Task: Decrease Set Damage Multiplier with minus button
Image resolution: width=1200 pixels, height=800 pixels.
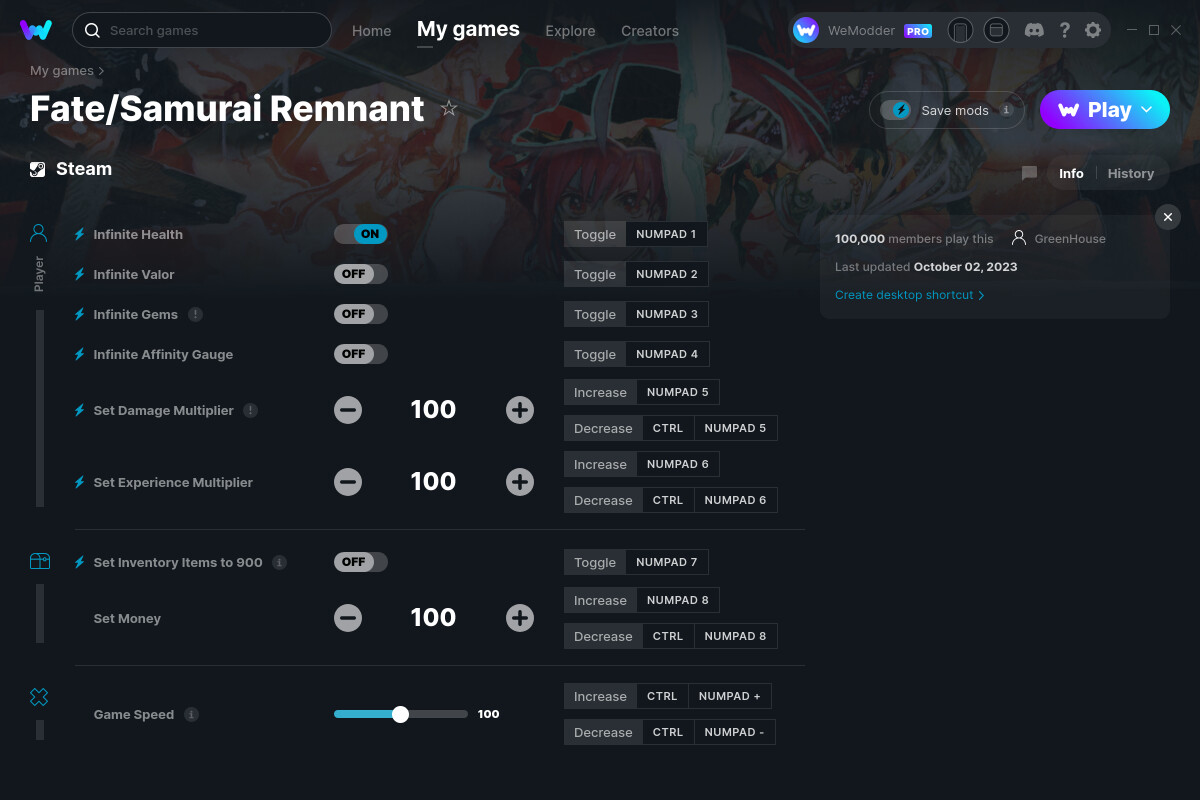Action: pos(348,410)
